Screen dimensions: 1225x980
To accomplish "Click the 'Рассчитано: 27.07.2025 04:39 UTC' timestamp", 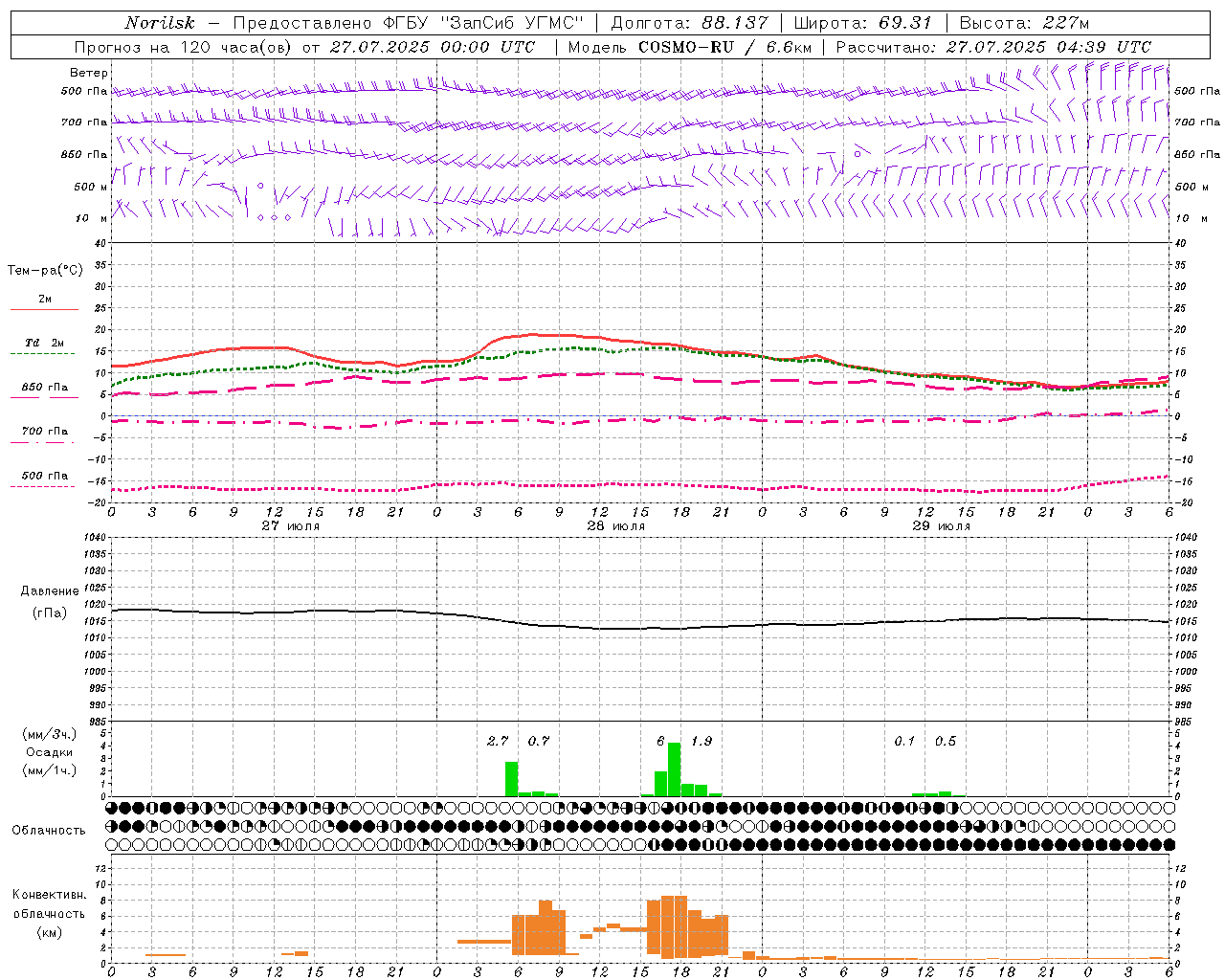I will 993,47.
